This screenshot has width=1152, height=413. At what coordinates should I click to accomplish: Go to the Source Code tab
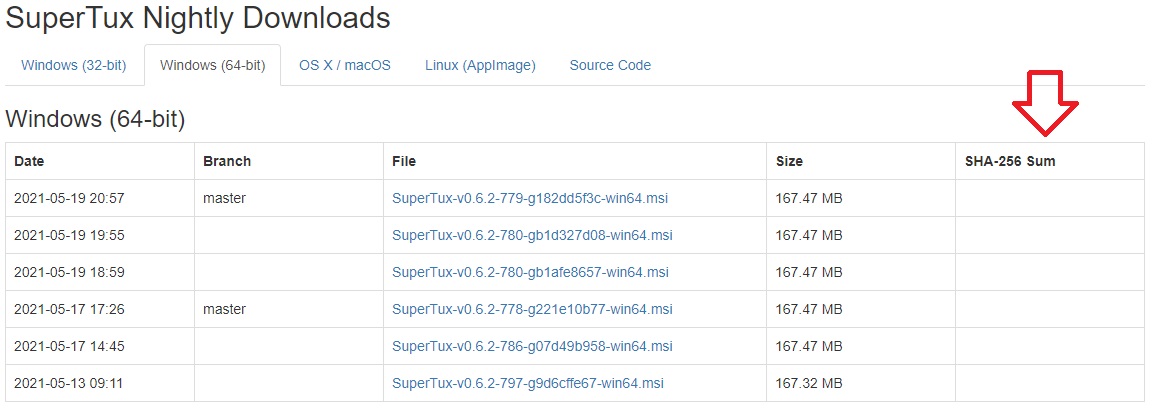pyautogui.click(x=610, y=65)
